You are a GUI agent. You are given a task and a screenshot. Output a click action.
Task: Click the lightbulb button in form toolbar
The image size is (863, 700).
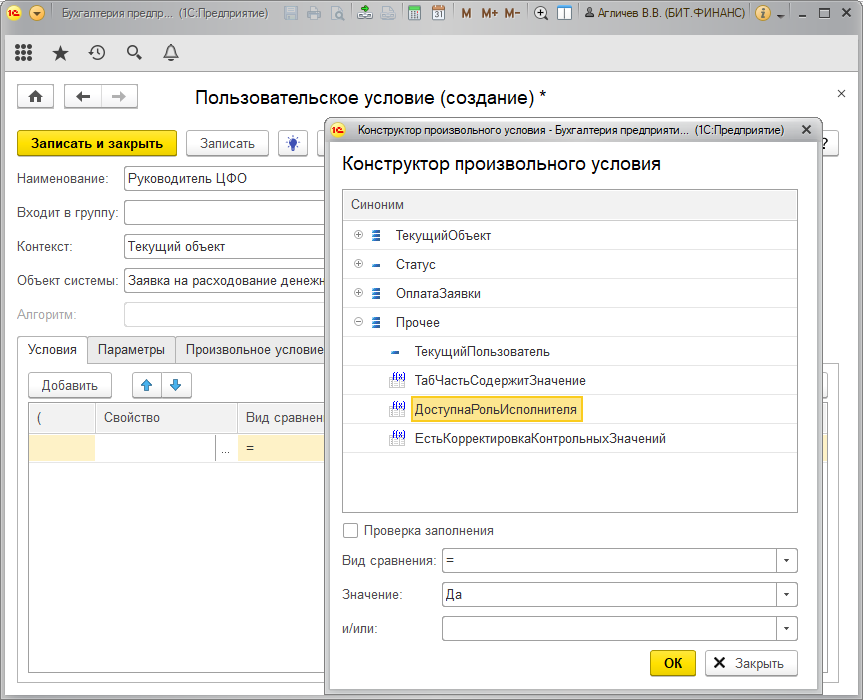click(x=293, y=143)
